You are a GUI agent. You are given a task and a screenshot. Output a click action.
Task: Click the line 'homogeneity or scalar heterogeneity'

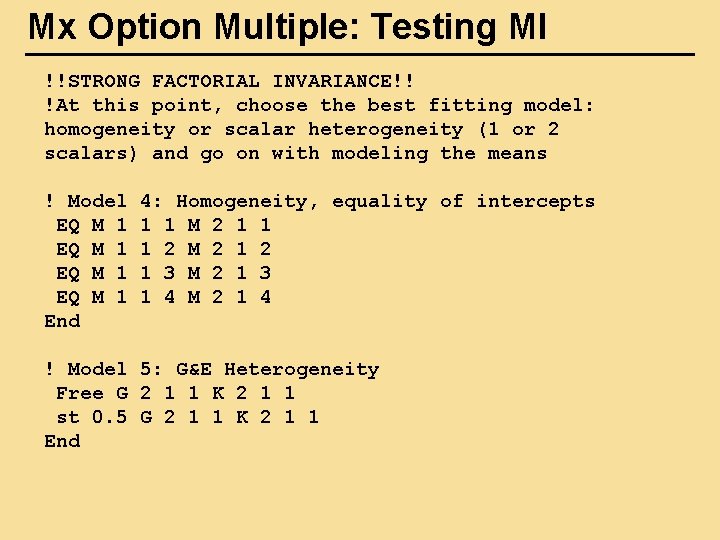click(x=301, y=129)
